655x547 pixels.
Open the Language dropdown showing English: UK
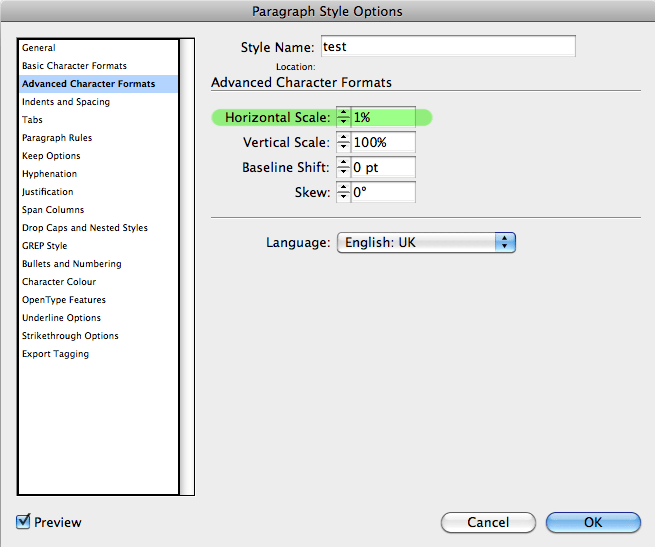[426, 242]
